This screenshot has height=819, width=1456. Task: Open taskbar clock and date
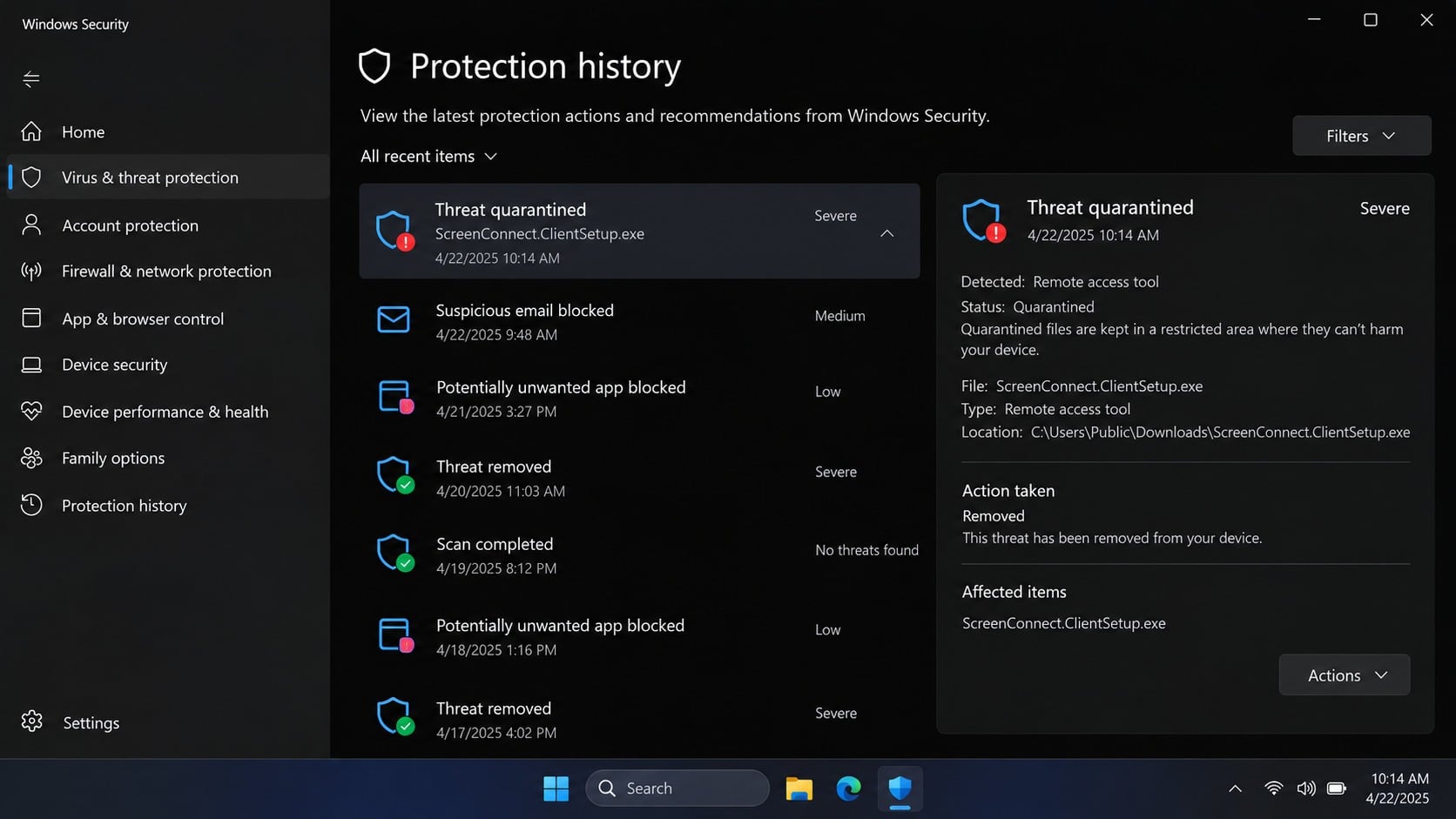tap(1399, 789)
